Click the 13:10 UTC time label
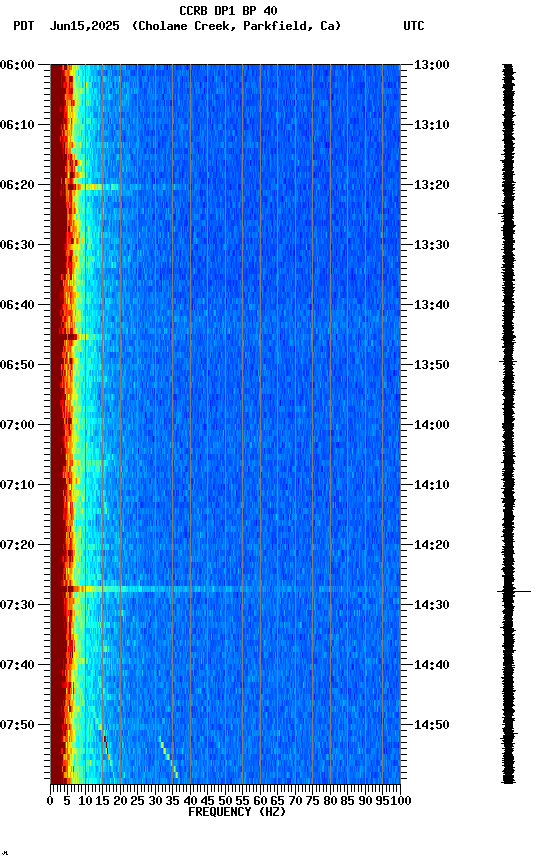552x864 pixels. (x=432, y=125)
